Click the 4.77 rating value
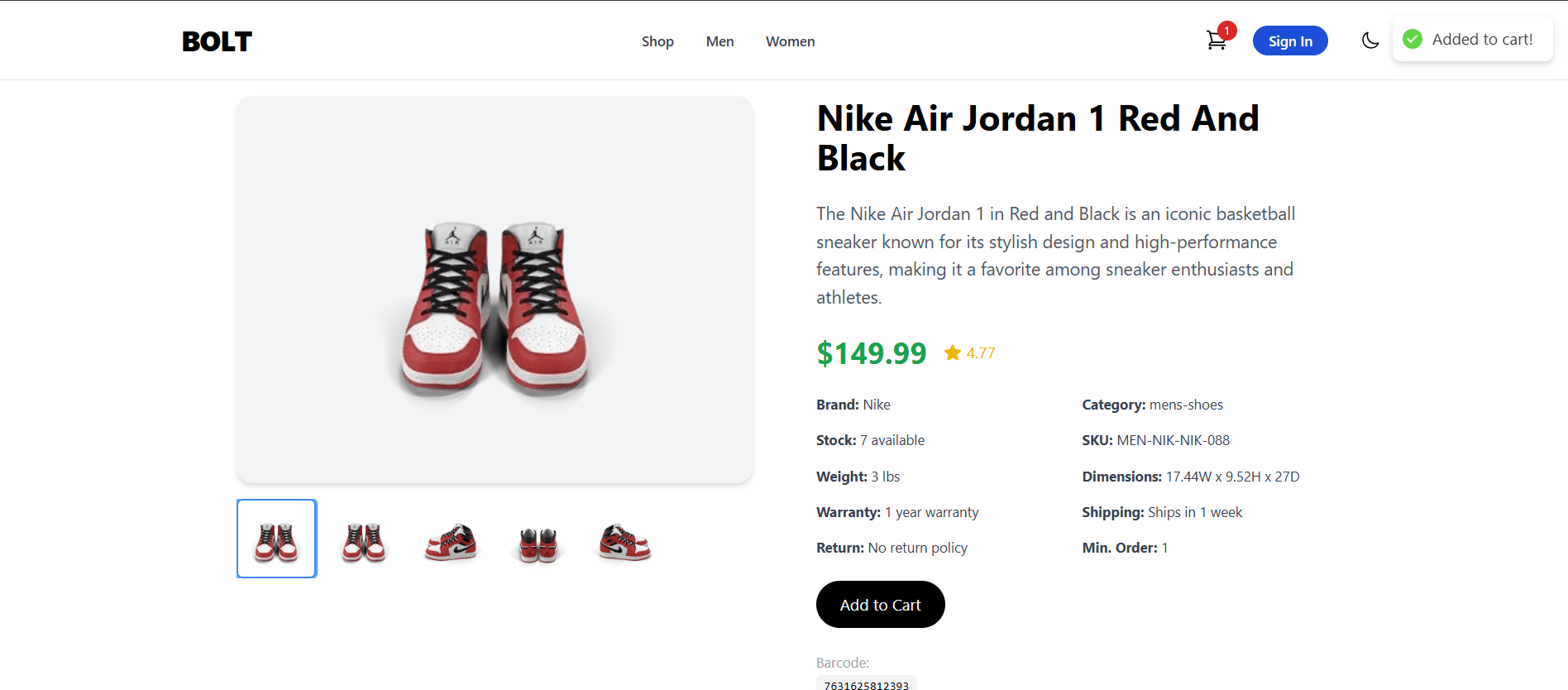 pyautogui.click(x=981, y=352)
